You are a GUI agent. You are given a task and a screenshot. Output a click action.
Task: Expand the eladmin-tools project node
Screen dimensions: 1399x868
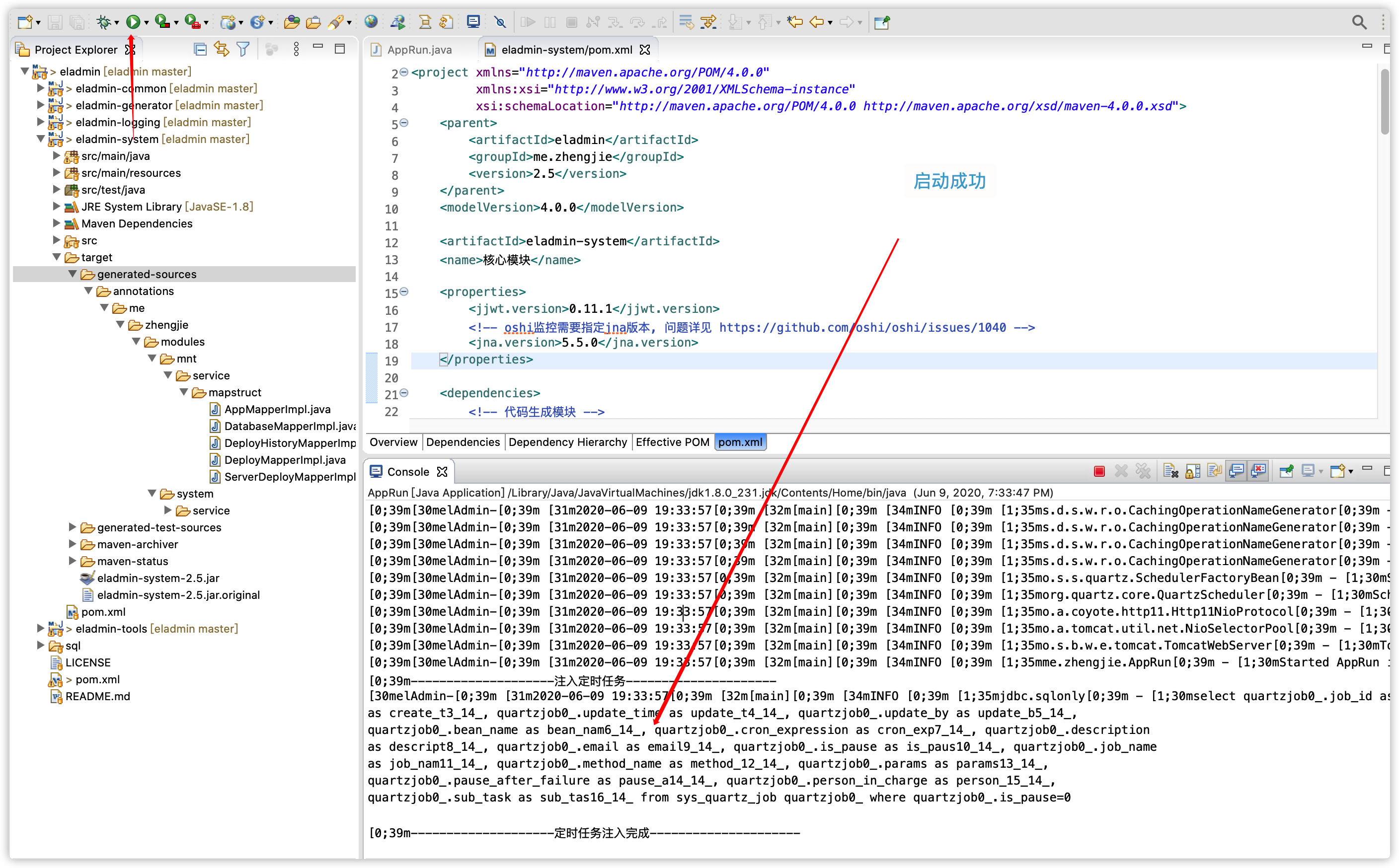41,628
